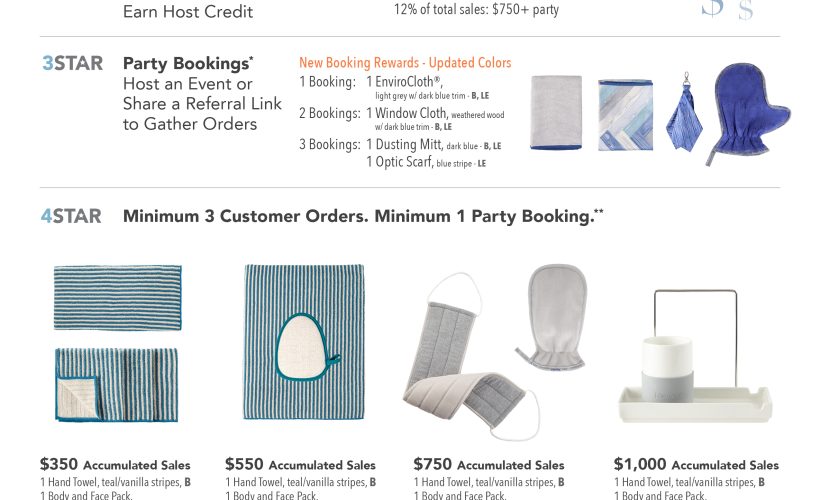Click the folded teal striped hand towel image
The height and width of the screenshot is (500, 820).
117,385
